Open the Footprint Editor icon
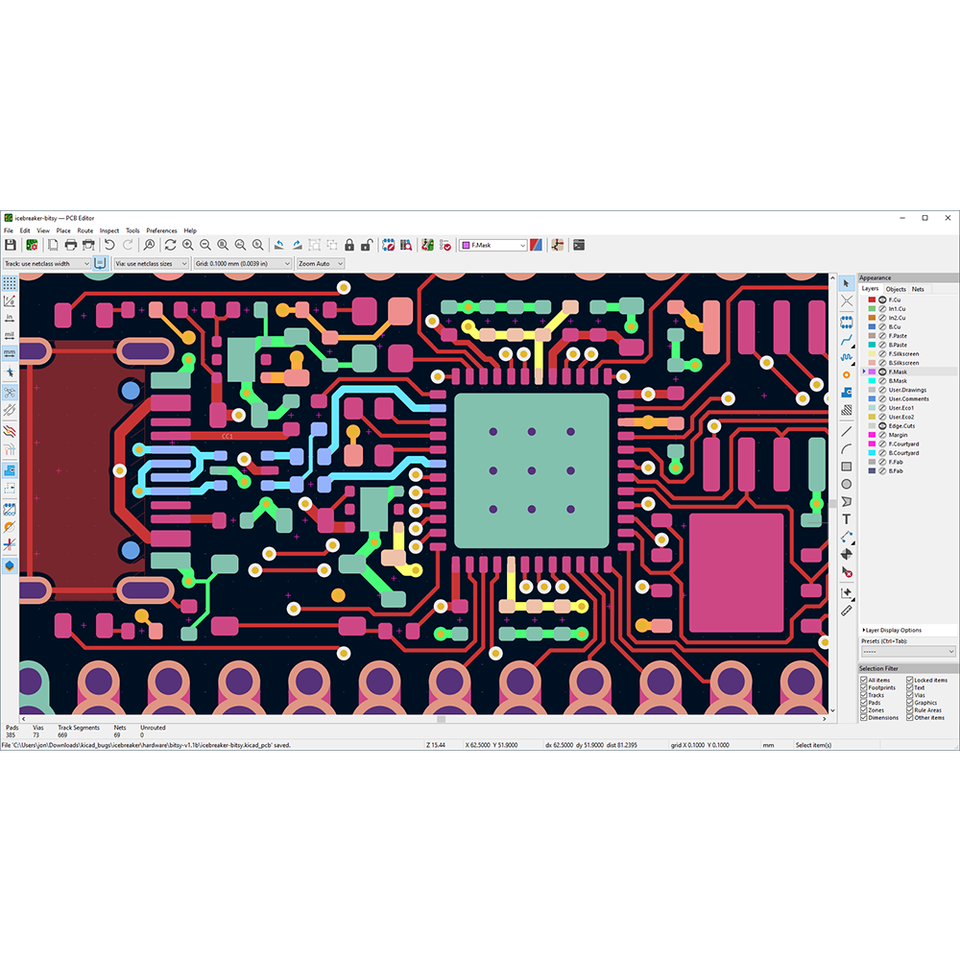Image resolution: width=960 pixels, height=960 pixels. coord(388,245)
